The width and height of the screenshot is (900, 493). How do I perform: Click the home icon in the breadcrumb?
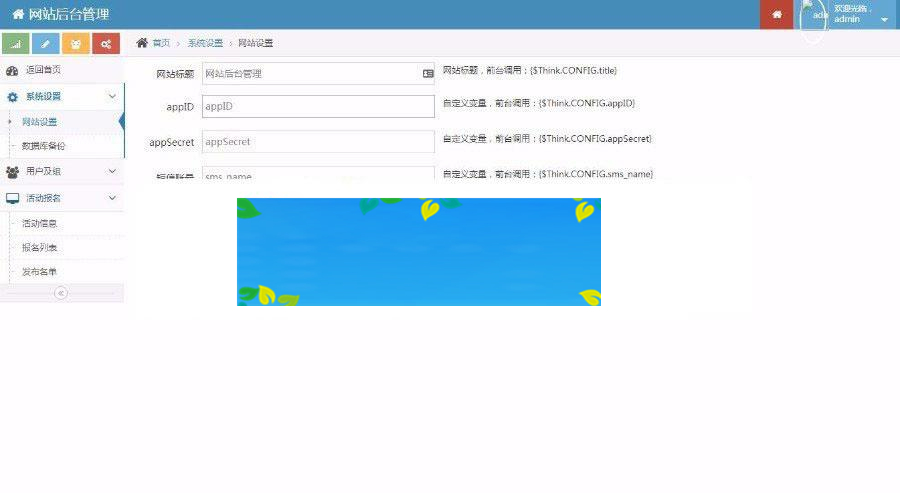click(142, 43)
